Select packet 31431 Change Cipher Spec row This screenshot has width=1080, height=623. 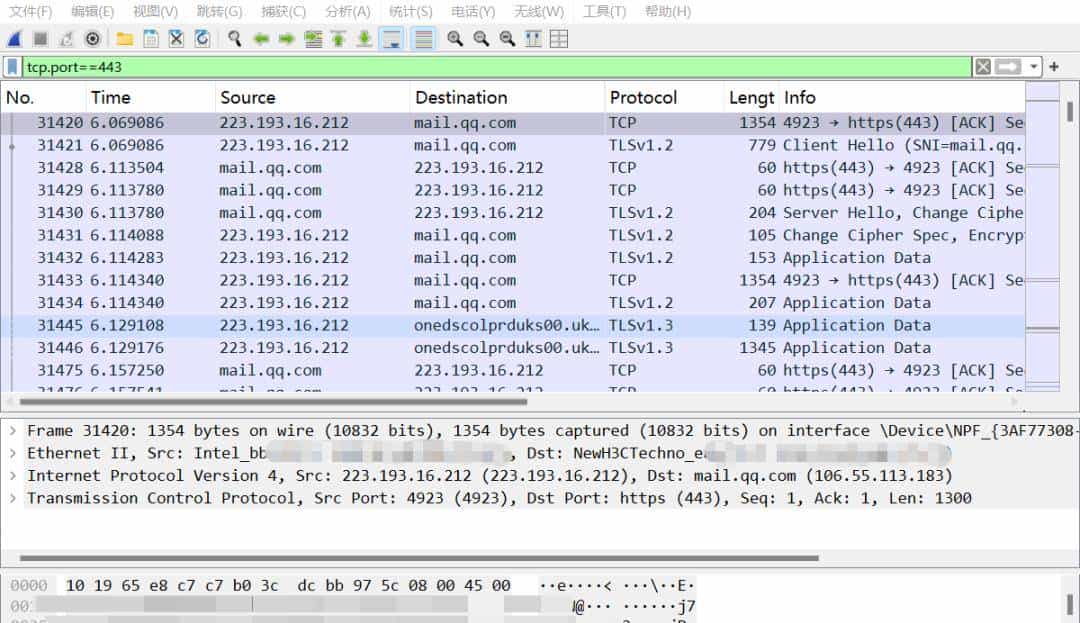513,235
